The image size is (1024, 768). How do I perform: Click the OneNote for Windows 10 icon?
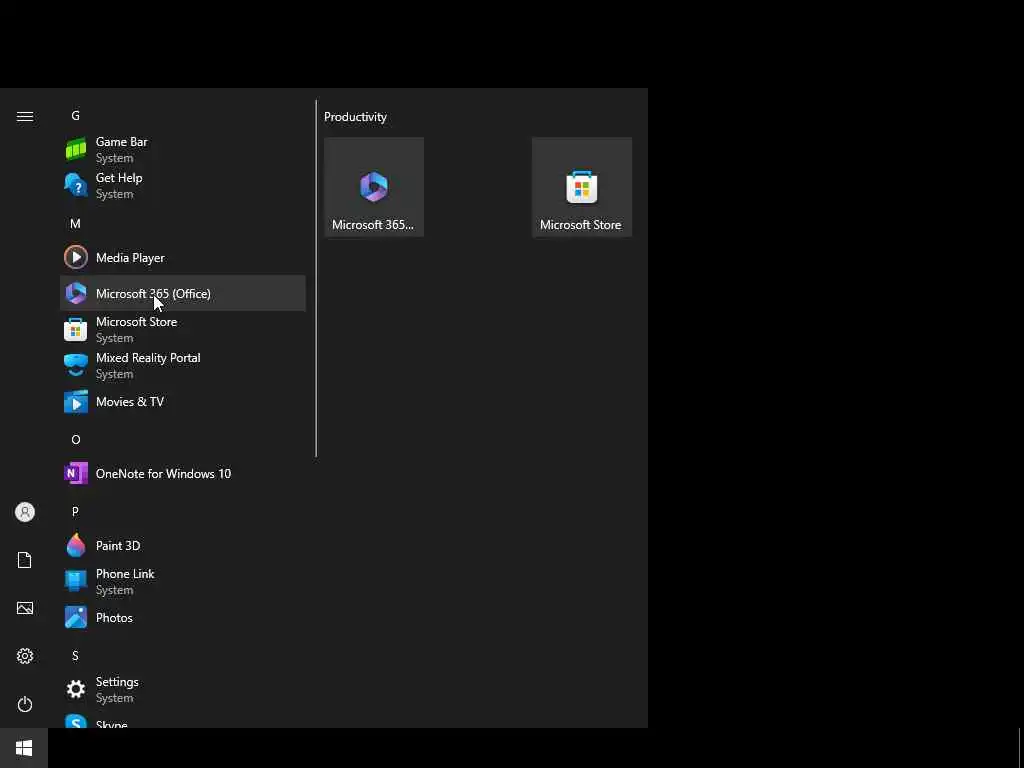(76, 473)
